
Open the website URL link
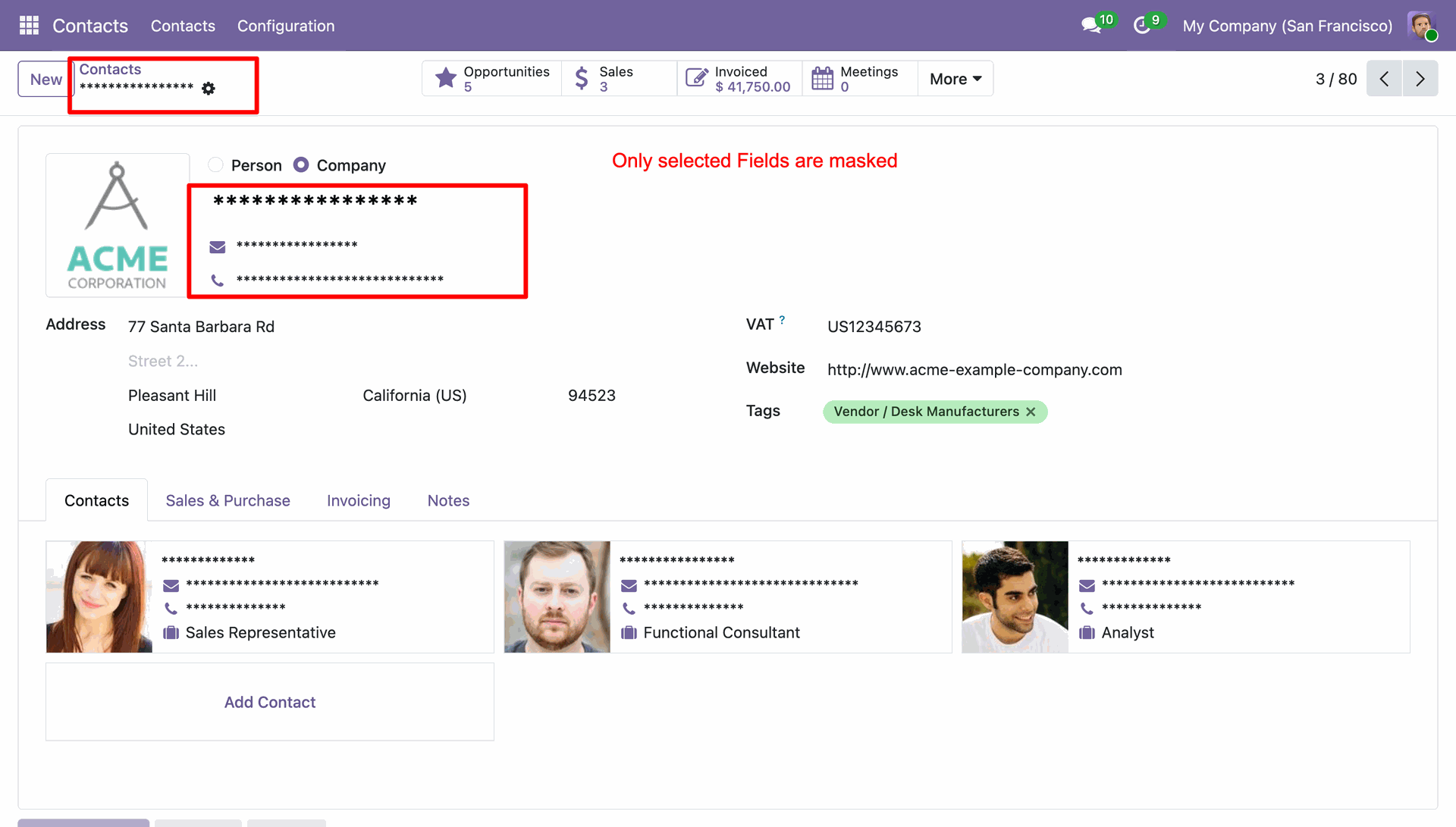(974, 370)
